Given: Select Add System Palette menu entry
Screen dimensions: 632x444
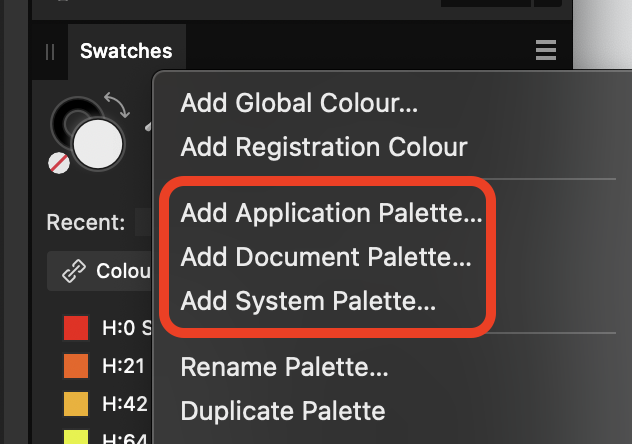Looking at the screenshot, I should 308,301.
